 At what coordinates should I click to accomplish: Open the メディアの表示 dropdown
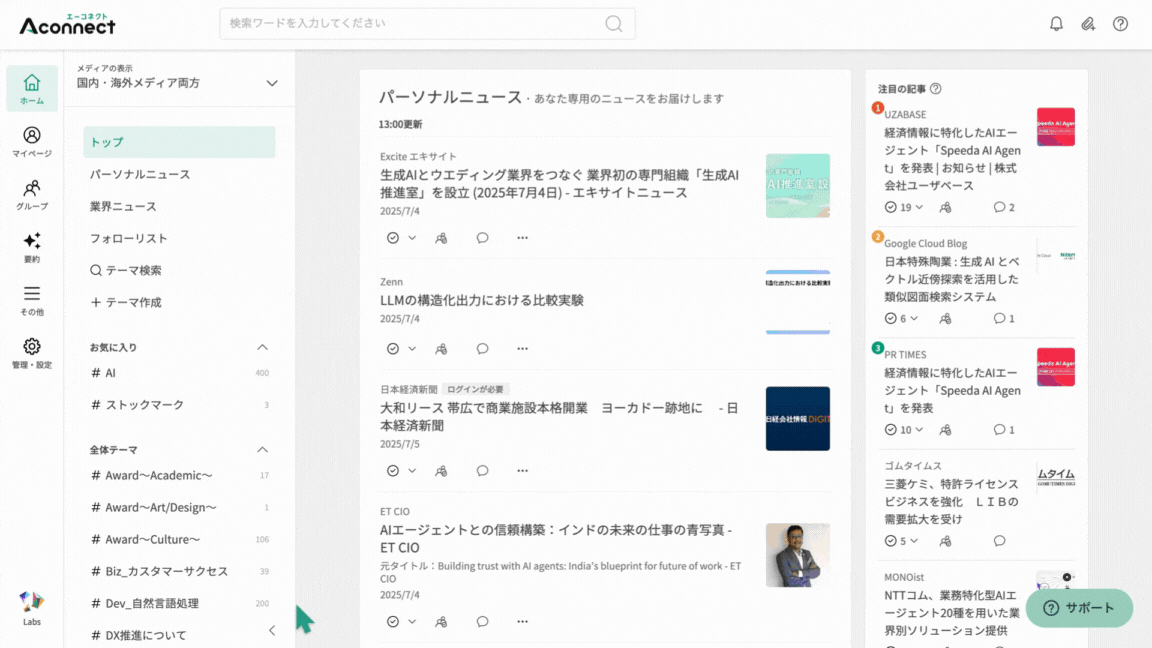pos(178,77)
